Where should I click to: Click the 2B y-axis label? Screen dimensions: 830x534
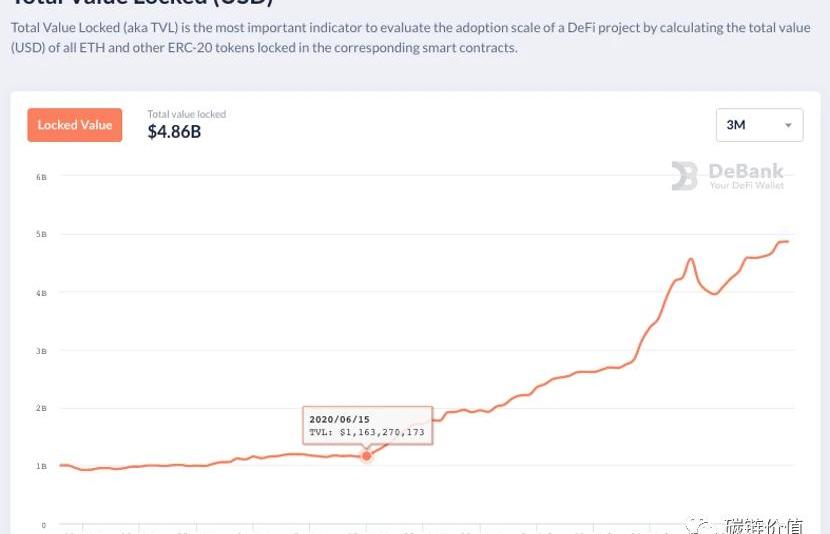[x=41, y=408]
